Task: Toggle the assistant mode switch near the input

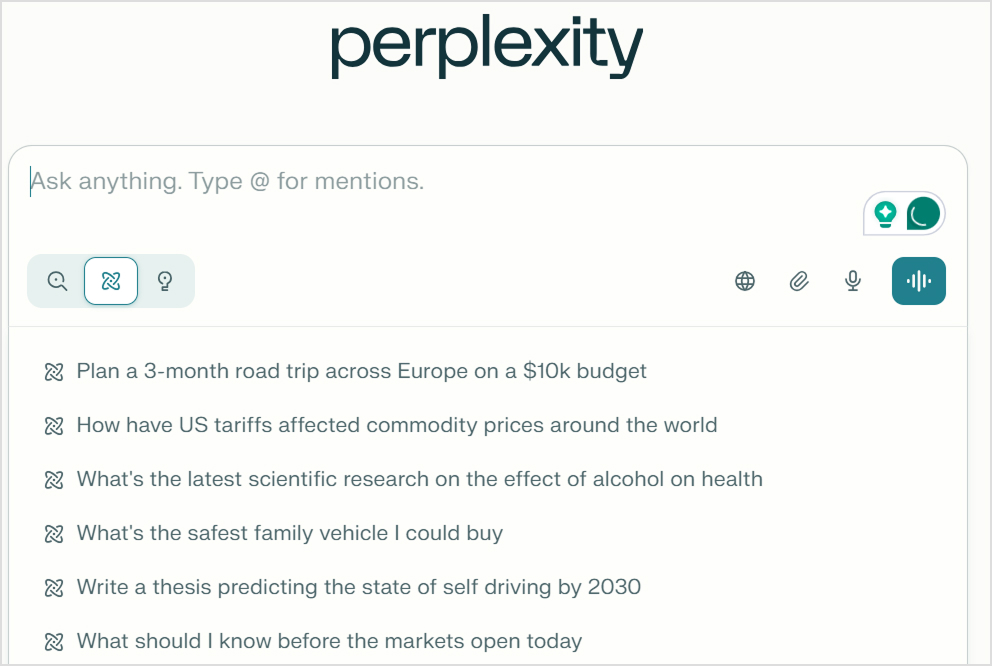Action: tap(904, 213)
